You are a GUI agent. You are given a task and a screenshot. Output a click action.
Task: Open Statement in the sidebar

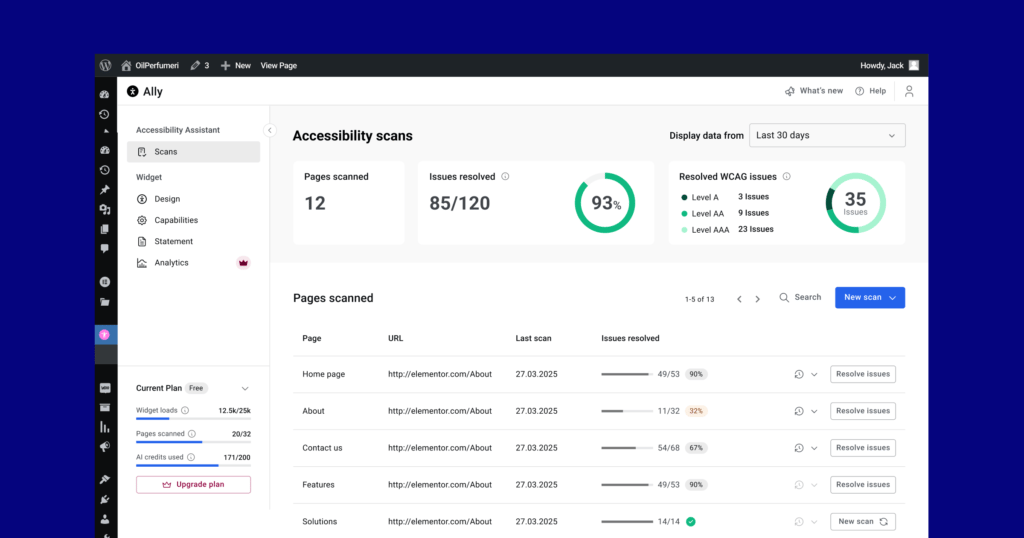[x=173, y=241]
